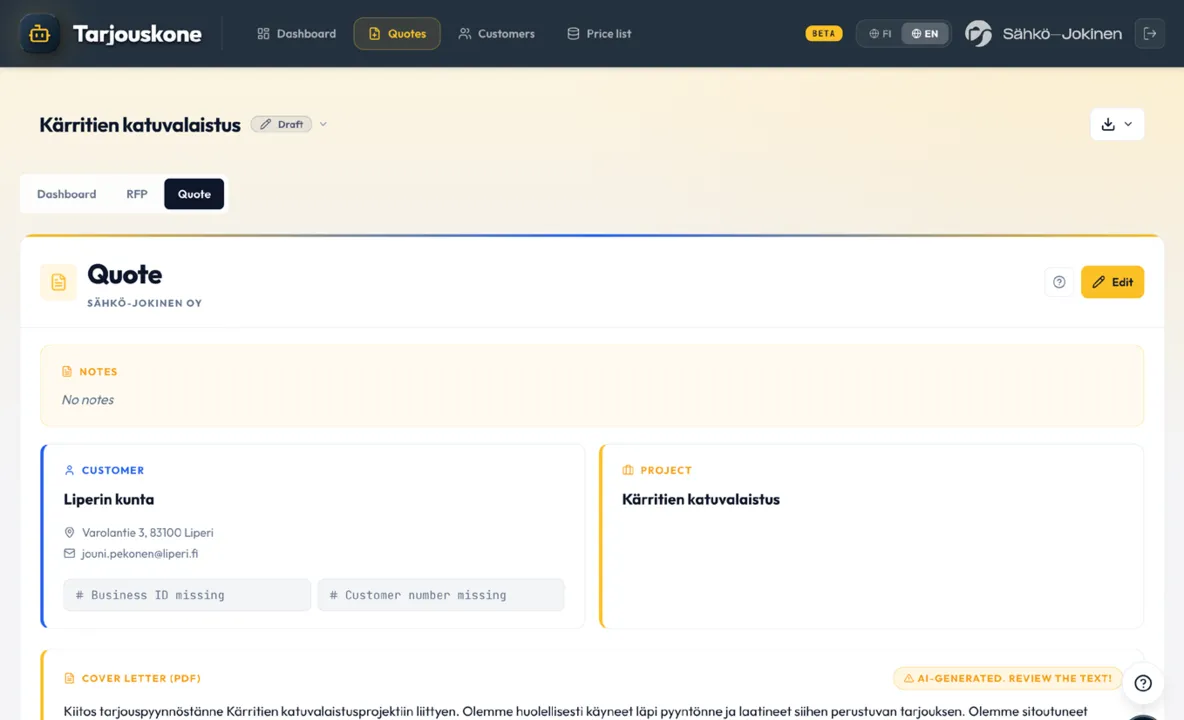Click the Tarjouskone robot logo icon
This screenshot has width=1184, height=720.
(39, 34)
